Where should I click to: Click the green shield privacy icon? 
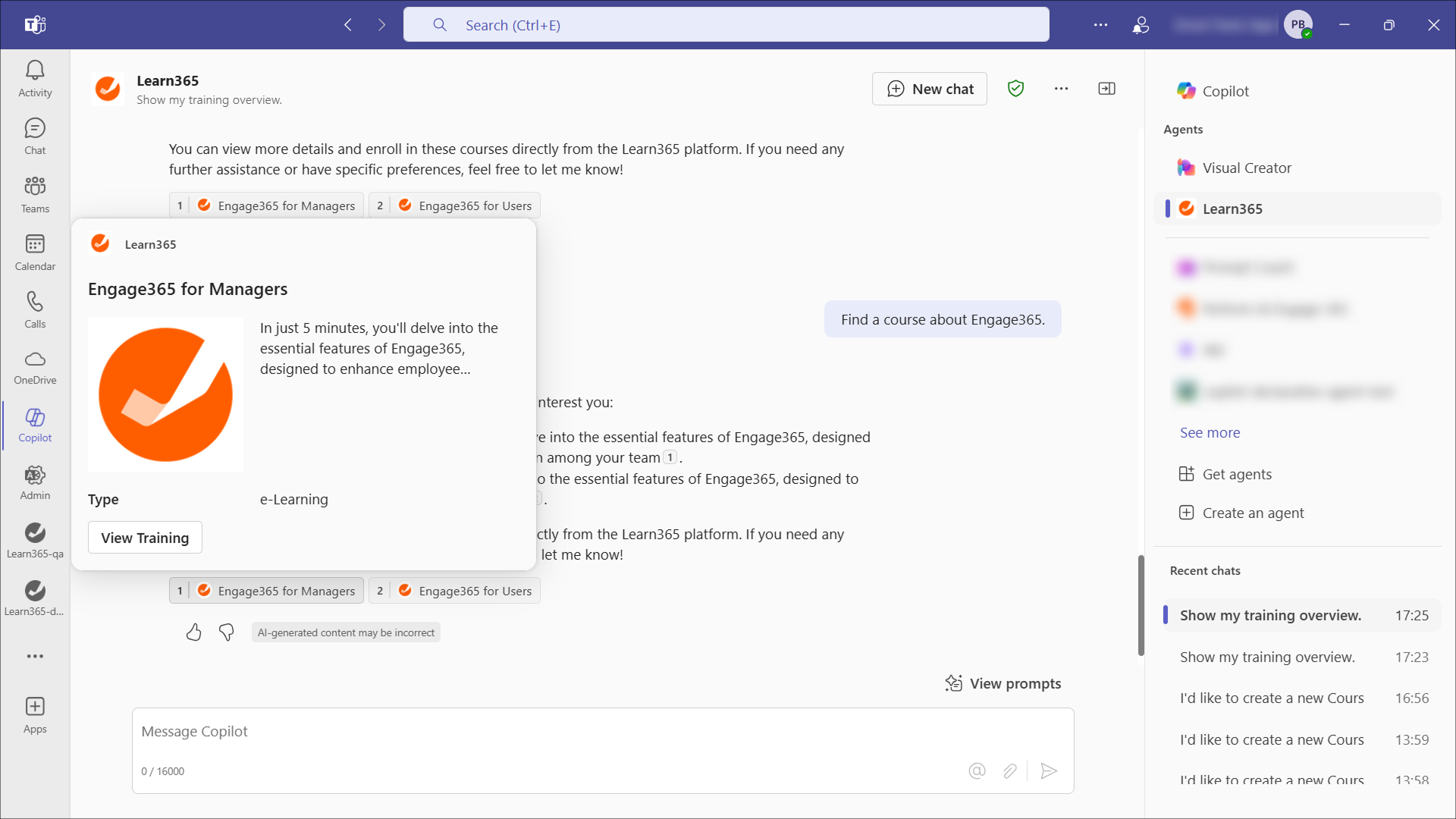1016,89
